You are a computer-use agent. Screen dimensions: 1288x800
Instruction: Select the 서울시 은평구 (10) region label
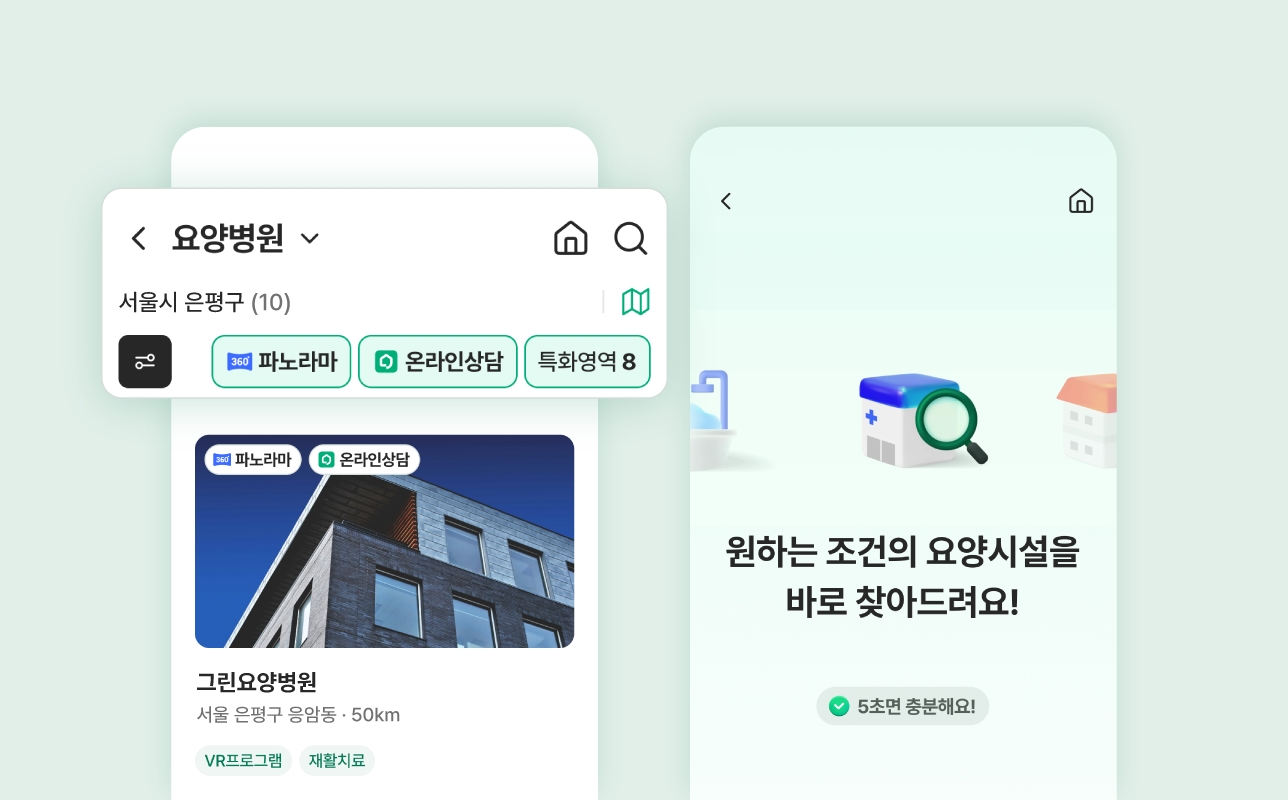pyautogui.click(x=205, y=302)
